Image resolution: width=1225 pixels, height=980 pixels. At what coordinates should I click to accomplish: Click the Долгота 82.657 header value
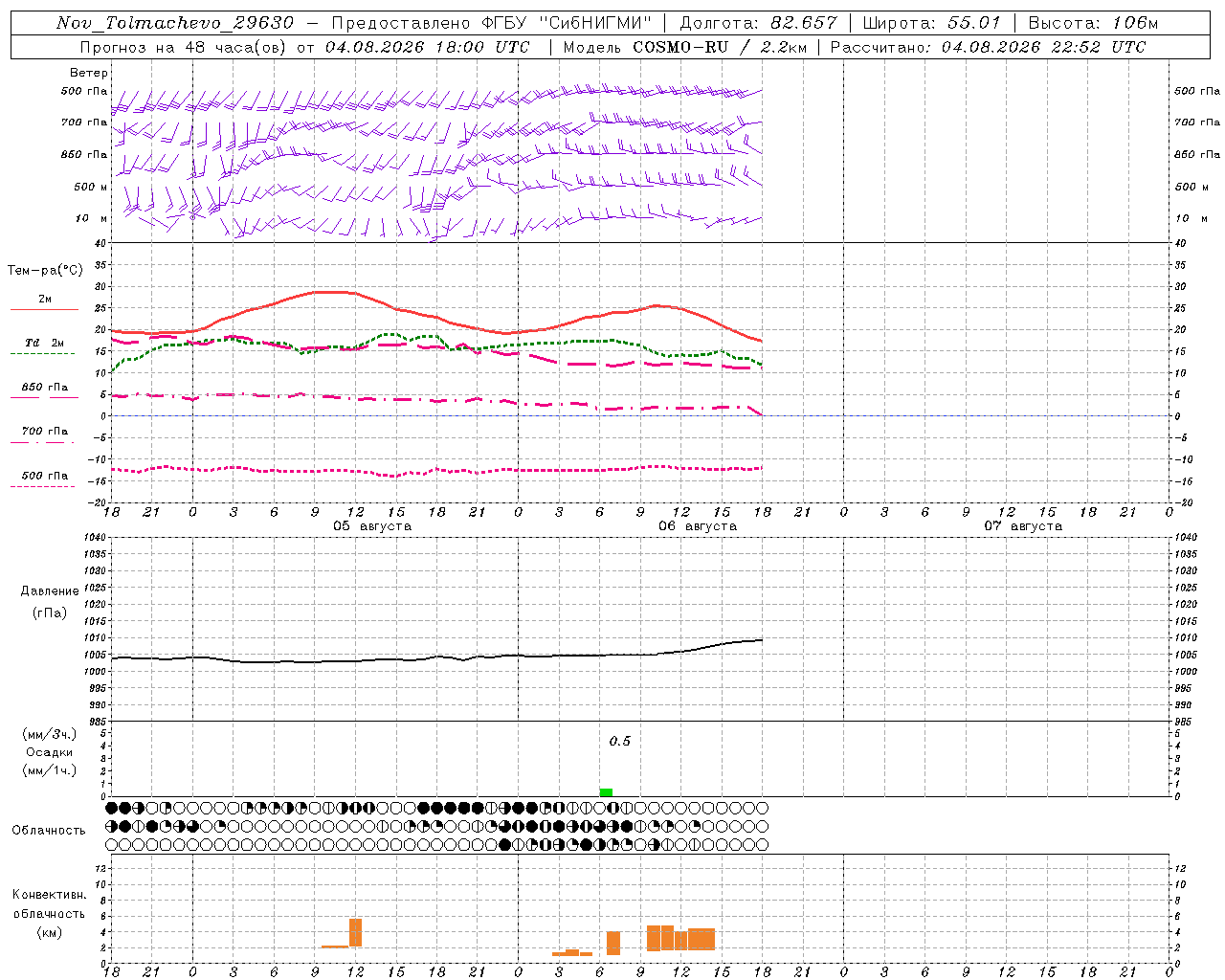[x=758, y=23]
